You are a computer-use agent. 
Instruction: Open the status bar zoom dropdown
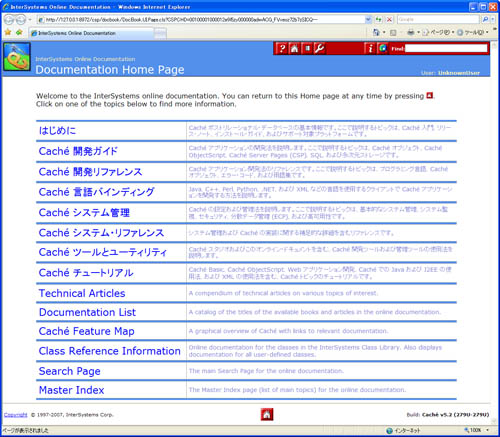click(488, 430)
